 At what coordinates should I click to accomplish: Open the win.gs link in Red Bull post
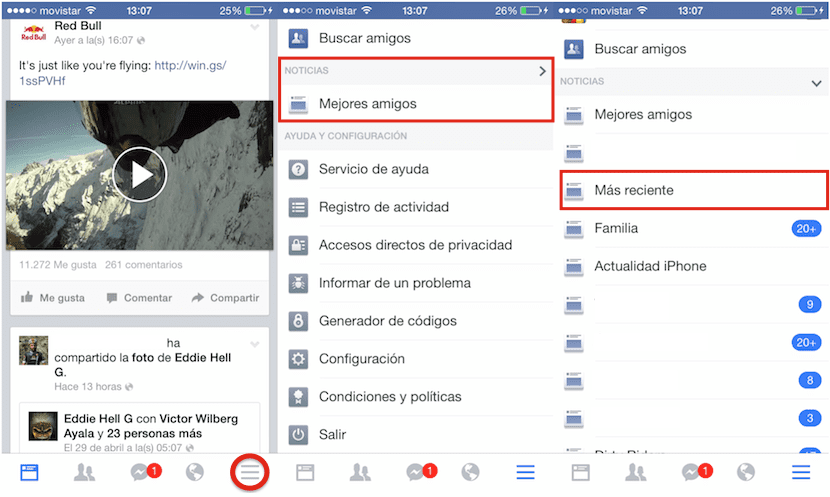(122, 73)
